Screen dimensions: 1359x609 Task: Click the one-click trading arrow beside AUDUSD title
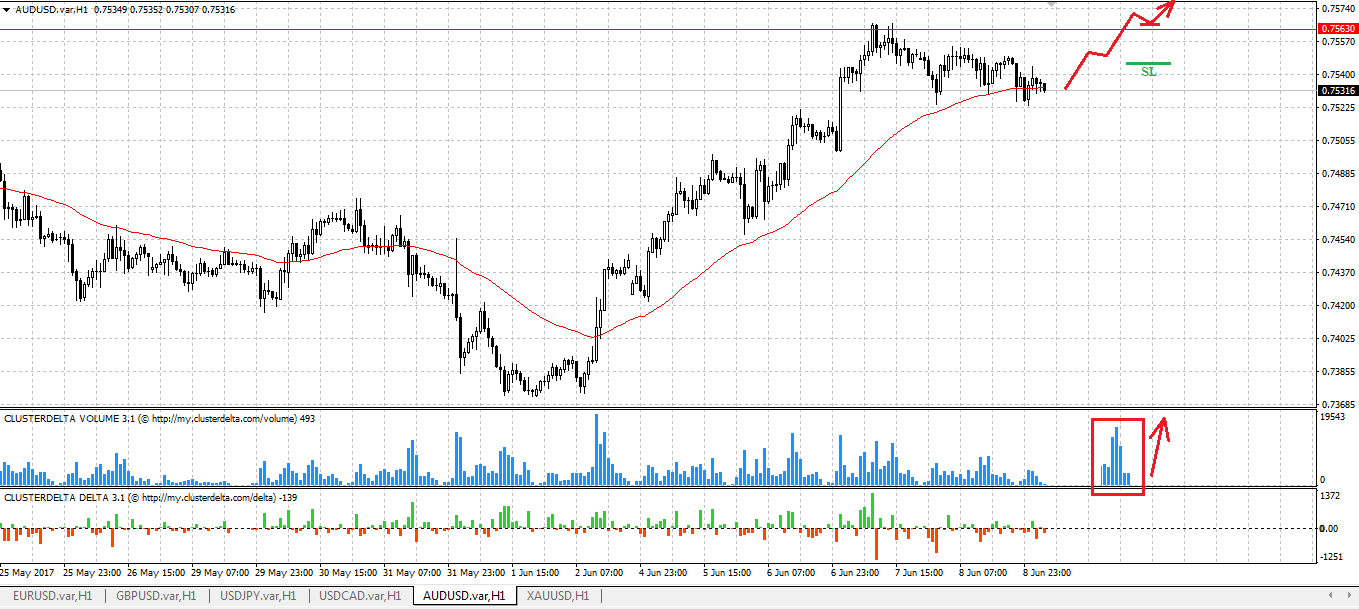pos(8,9)
